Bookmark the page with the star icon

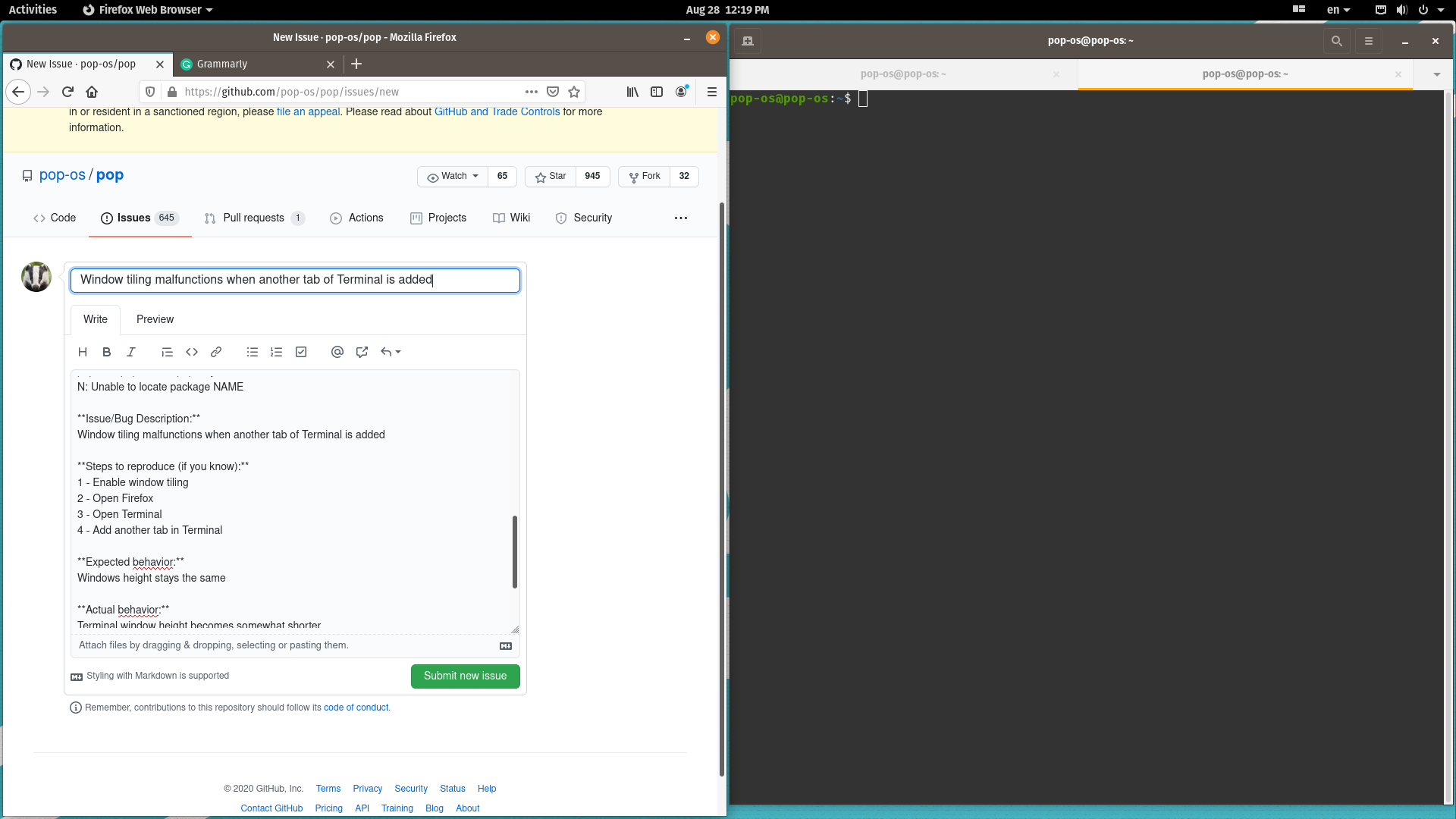[x=574, y=92]
